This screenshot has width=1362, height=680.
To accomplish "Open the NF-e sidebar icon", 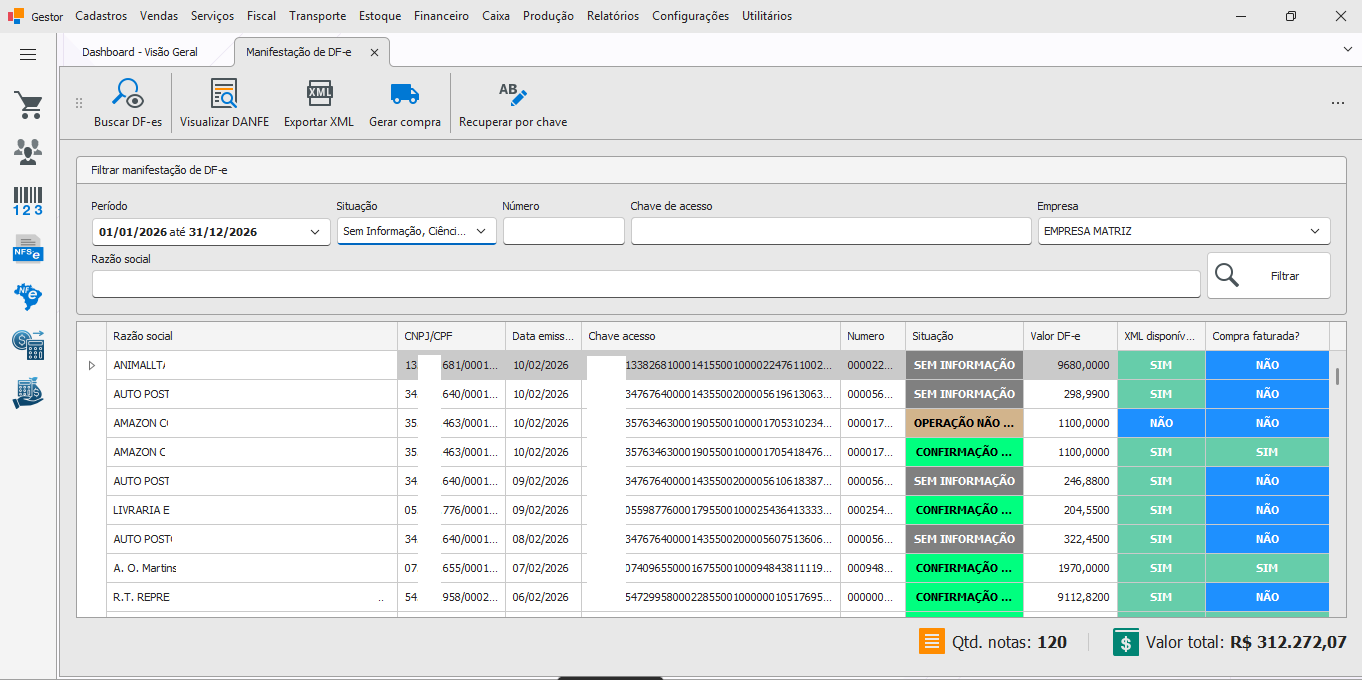I will point(28,296).
